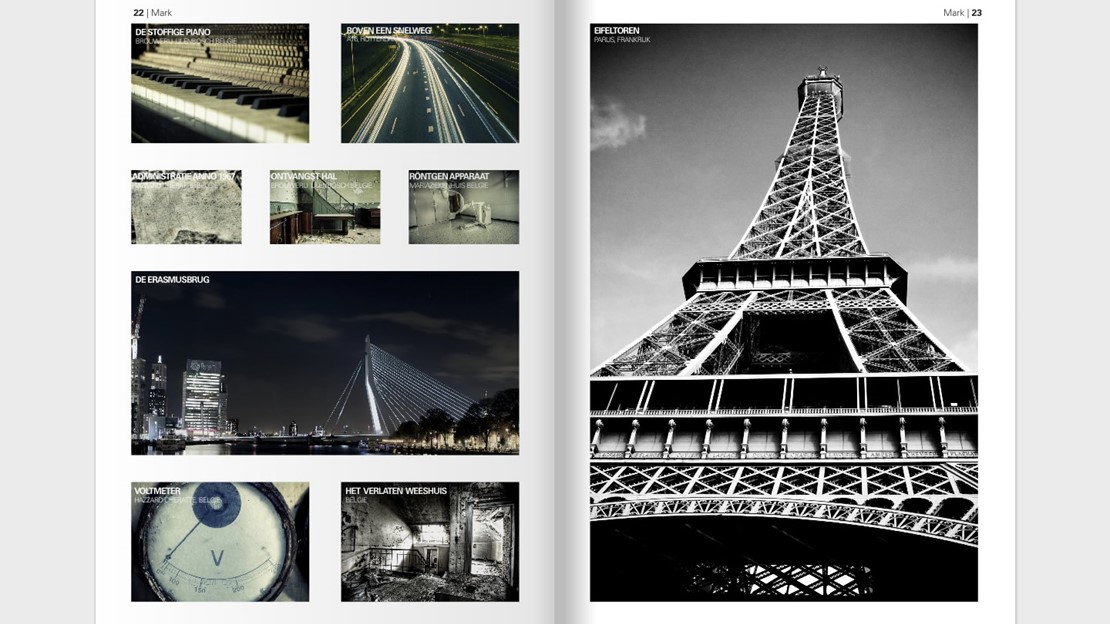
Task: Select the RÖNTGEN APPARAAT caption title
Action: coord(449,177)
